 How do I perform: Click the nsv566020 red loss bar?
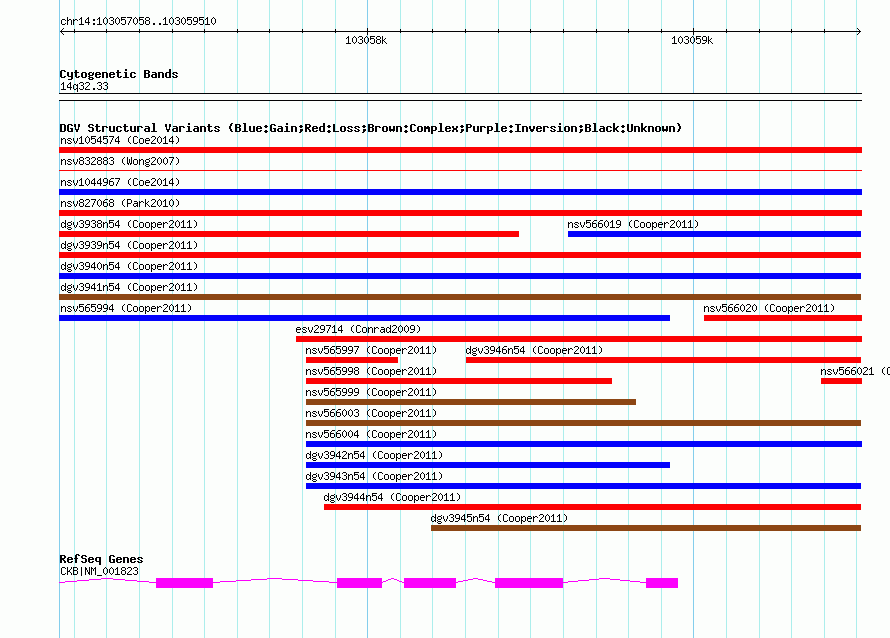point(783,318)
